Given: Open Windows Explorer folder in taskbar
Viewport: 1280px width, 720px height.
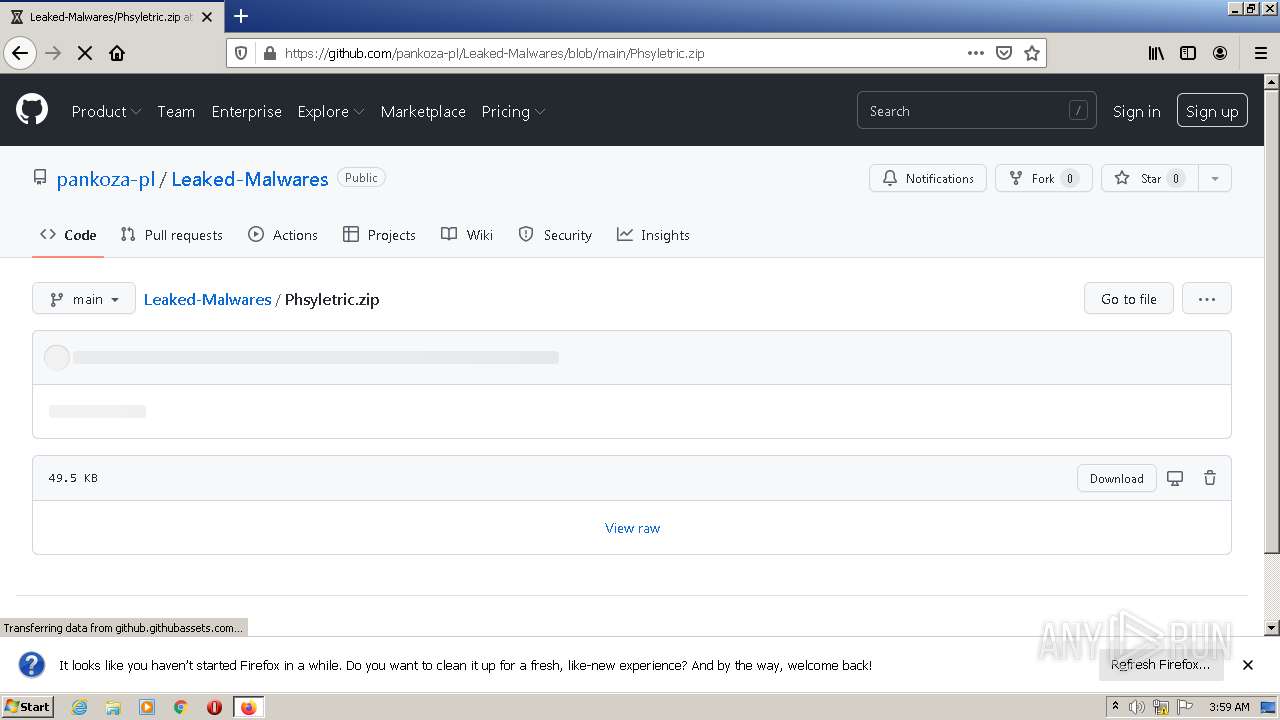Looking at the screenshot, I should (x=113, y=707).
